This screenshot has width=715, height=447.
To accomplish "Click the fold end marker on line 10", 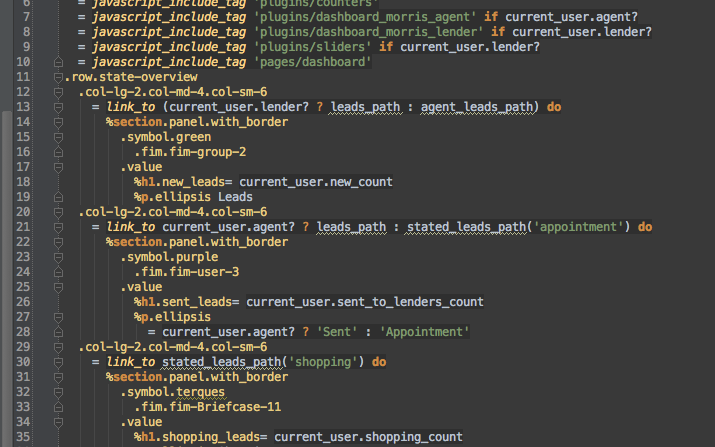I will coord(58,62).
